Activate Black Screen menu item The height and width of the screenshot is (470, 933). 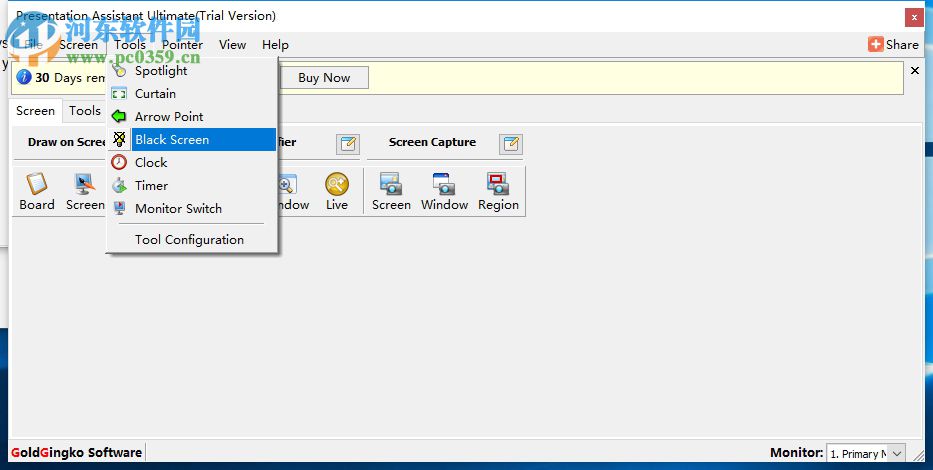tap(192, 140)
